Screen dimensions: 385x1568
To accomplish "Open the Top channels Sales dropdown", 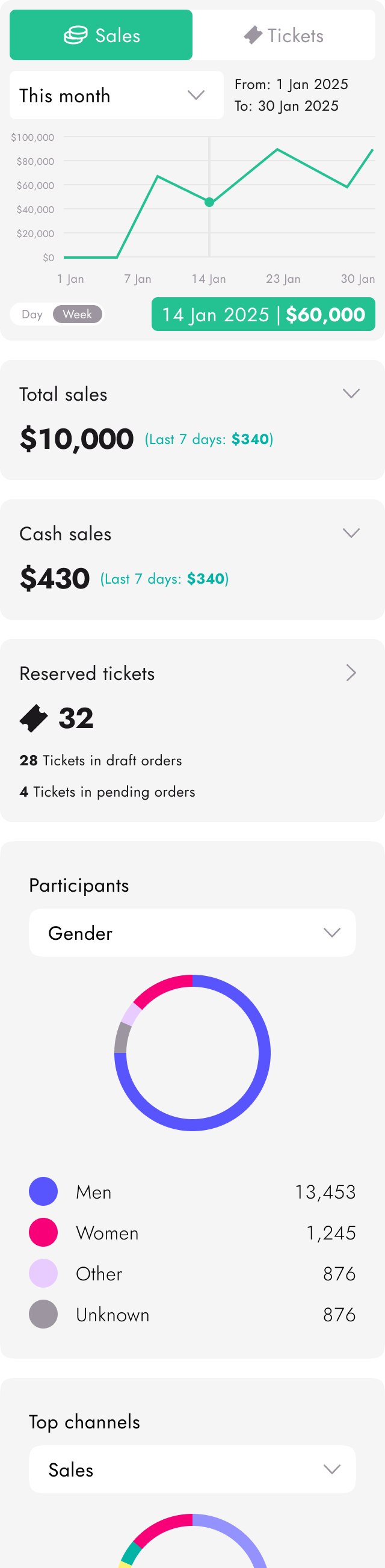I will click(192, 1469).
